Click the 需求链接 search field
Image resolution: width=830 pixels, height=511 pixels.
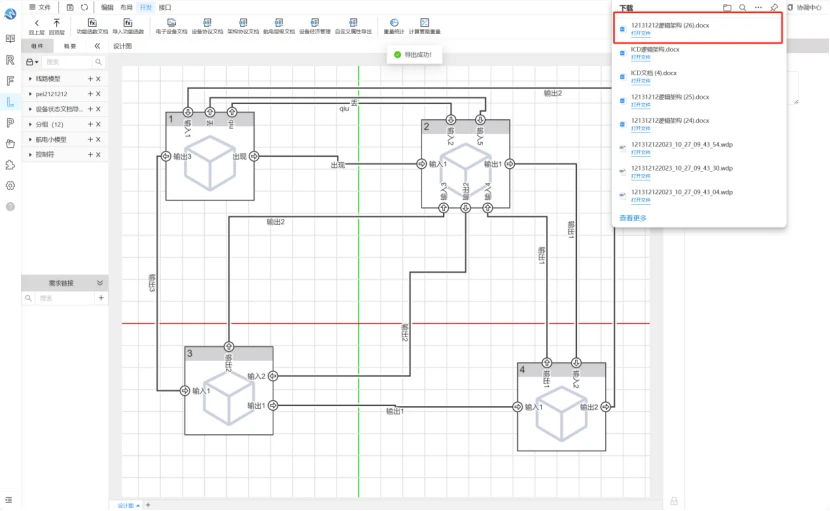tap(64, 298)
